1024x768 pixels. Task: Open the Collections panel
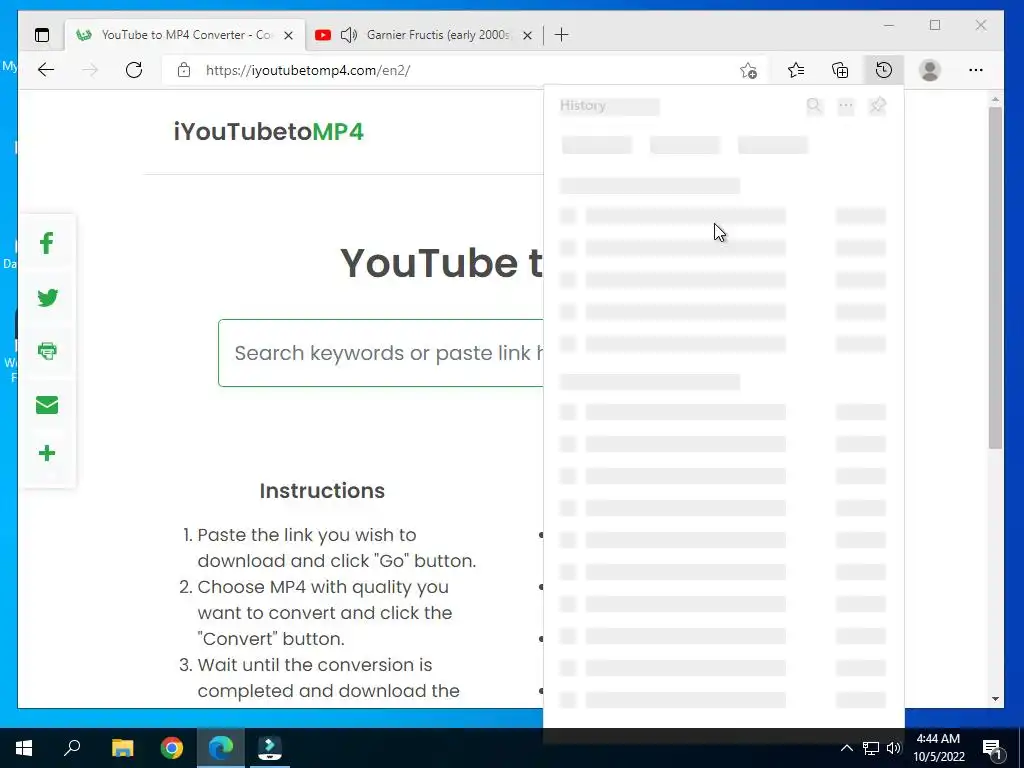point(840,70)
